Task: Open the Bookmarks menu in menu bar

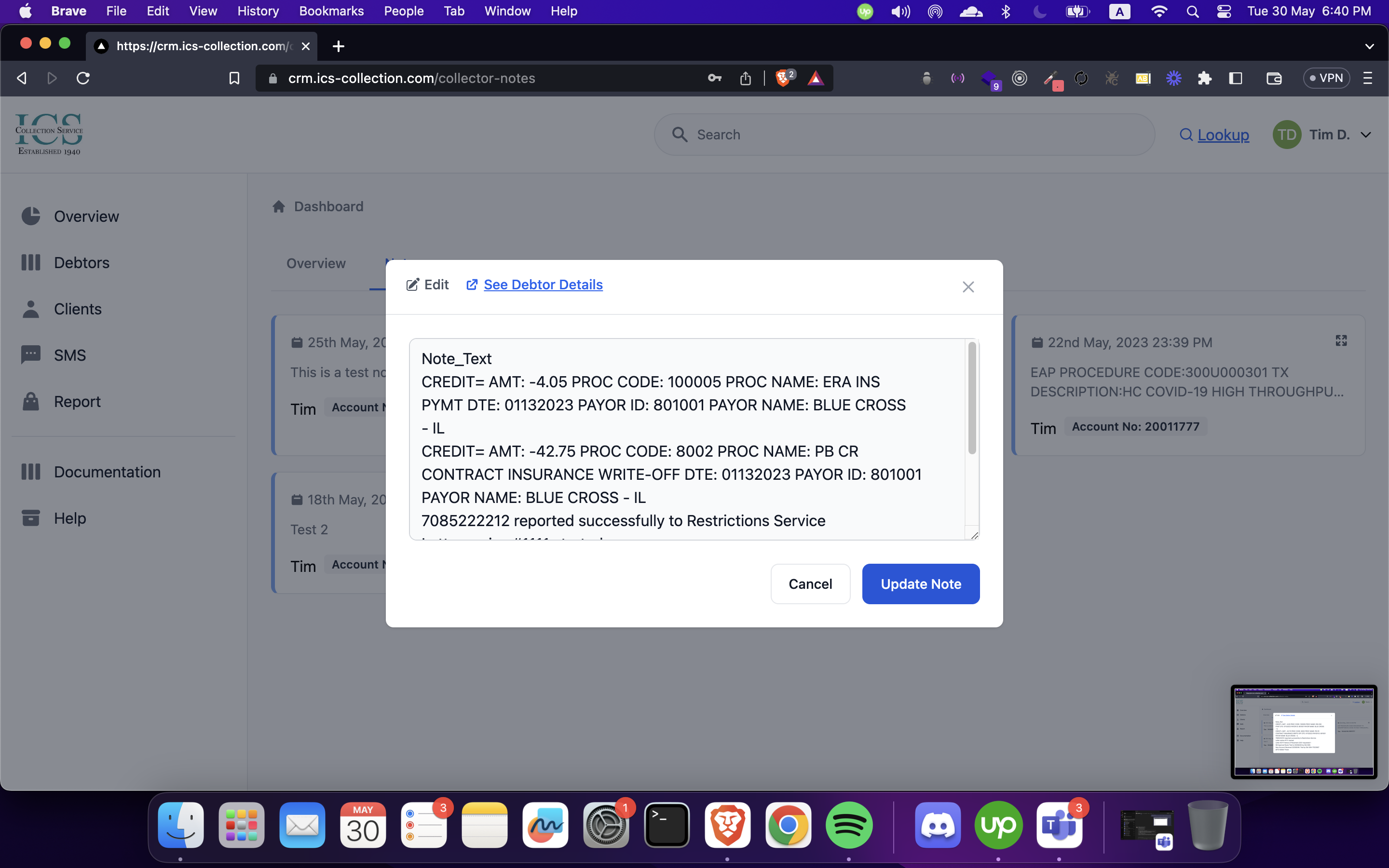Action: [x=331, y=11]
